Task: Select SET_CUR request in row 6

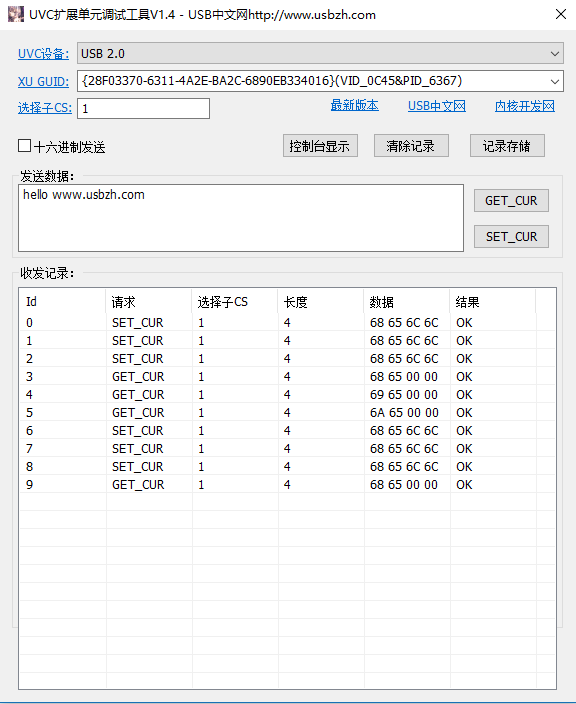Action: (x=137, y=431)
